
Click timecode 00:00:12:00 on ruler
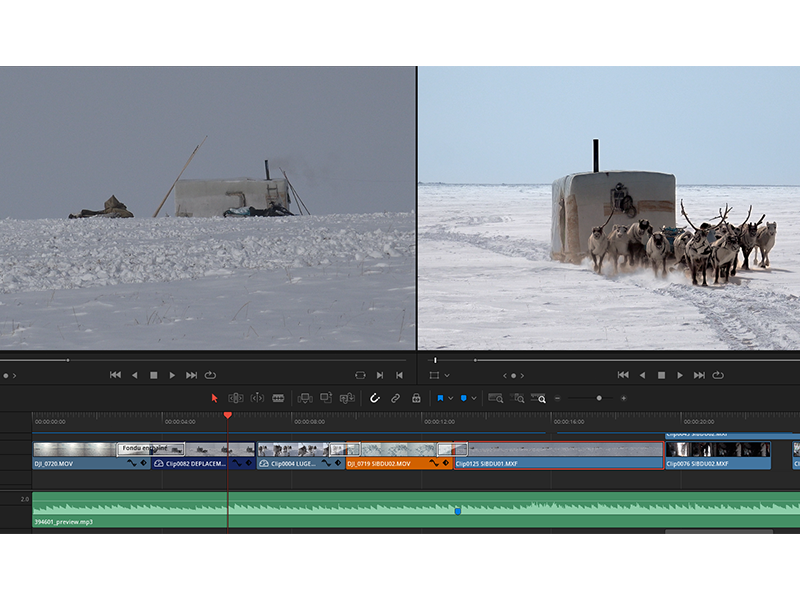pos(439,422)
